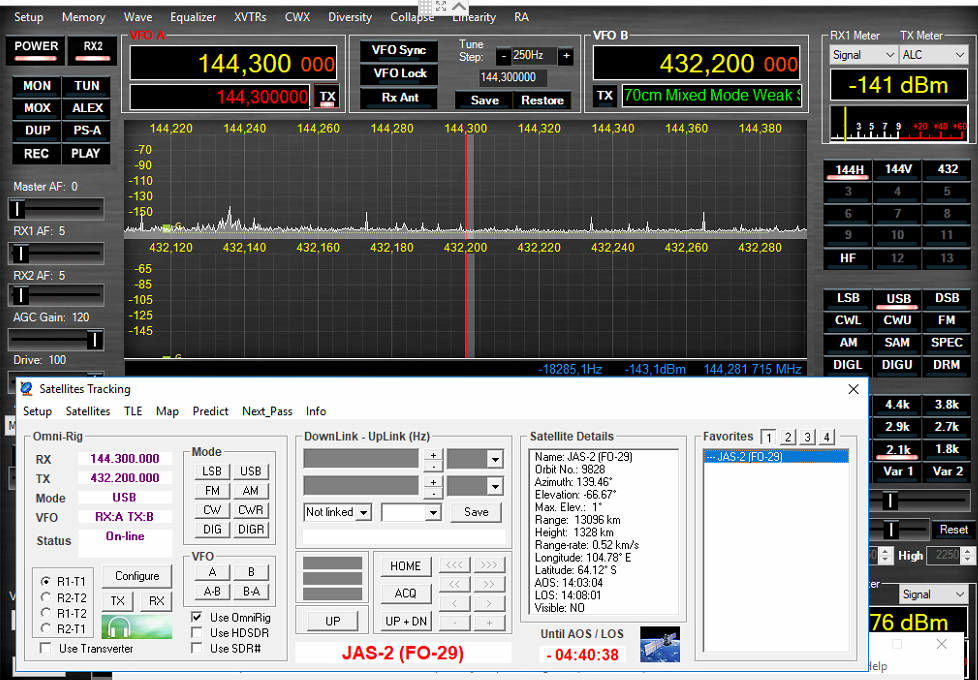978x680 pixels.
Task: Click the VFO Sync button
Action: (x=399, y=51)
